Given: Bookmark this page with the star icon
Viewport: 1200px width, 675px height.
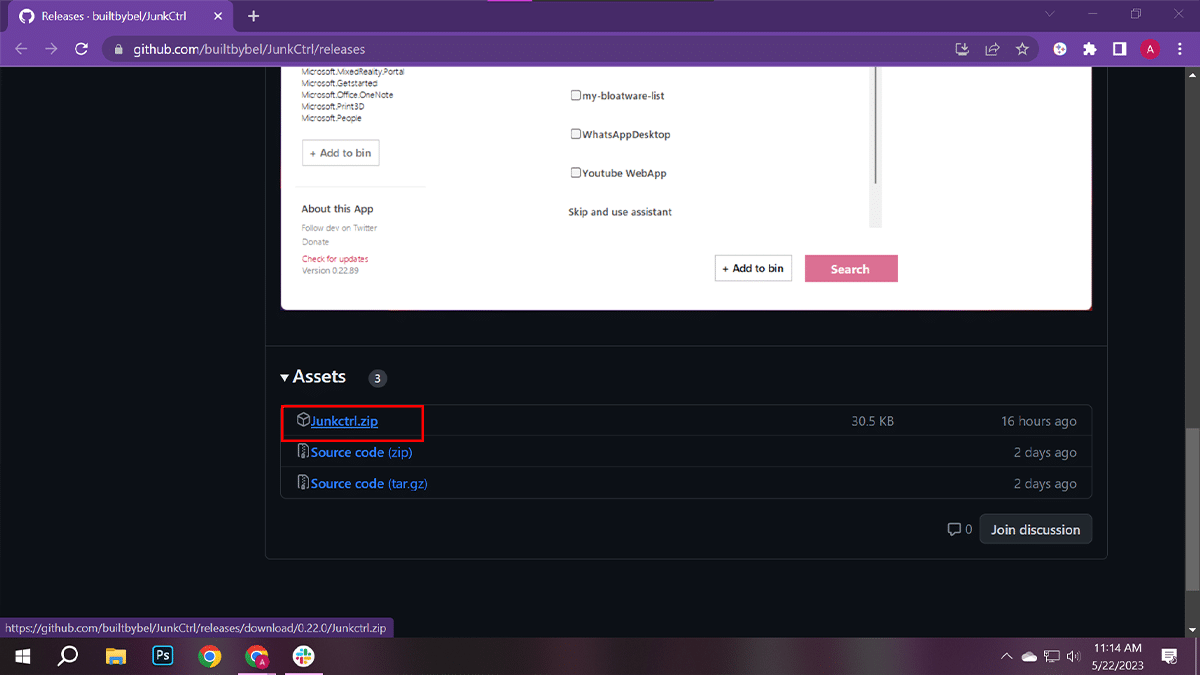Looking at the screenshot, I should pyautogui.click(x=1022, y=49).
